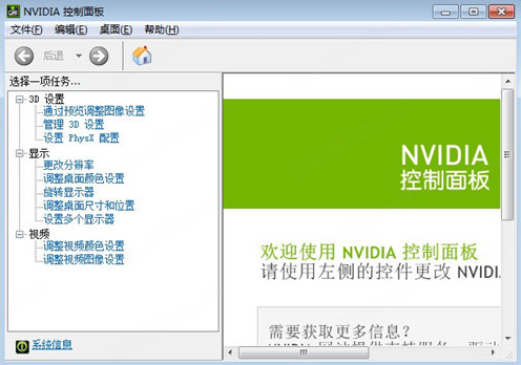Click the horizontal scrollbar right arrow
The height and width of the screenshot is (365, 521).
pyautogui.click(x=493, y=352)
